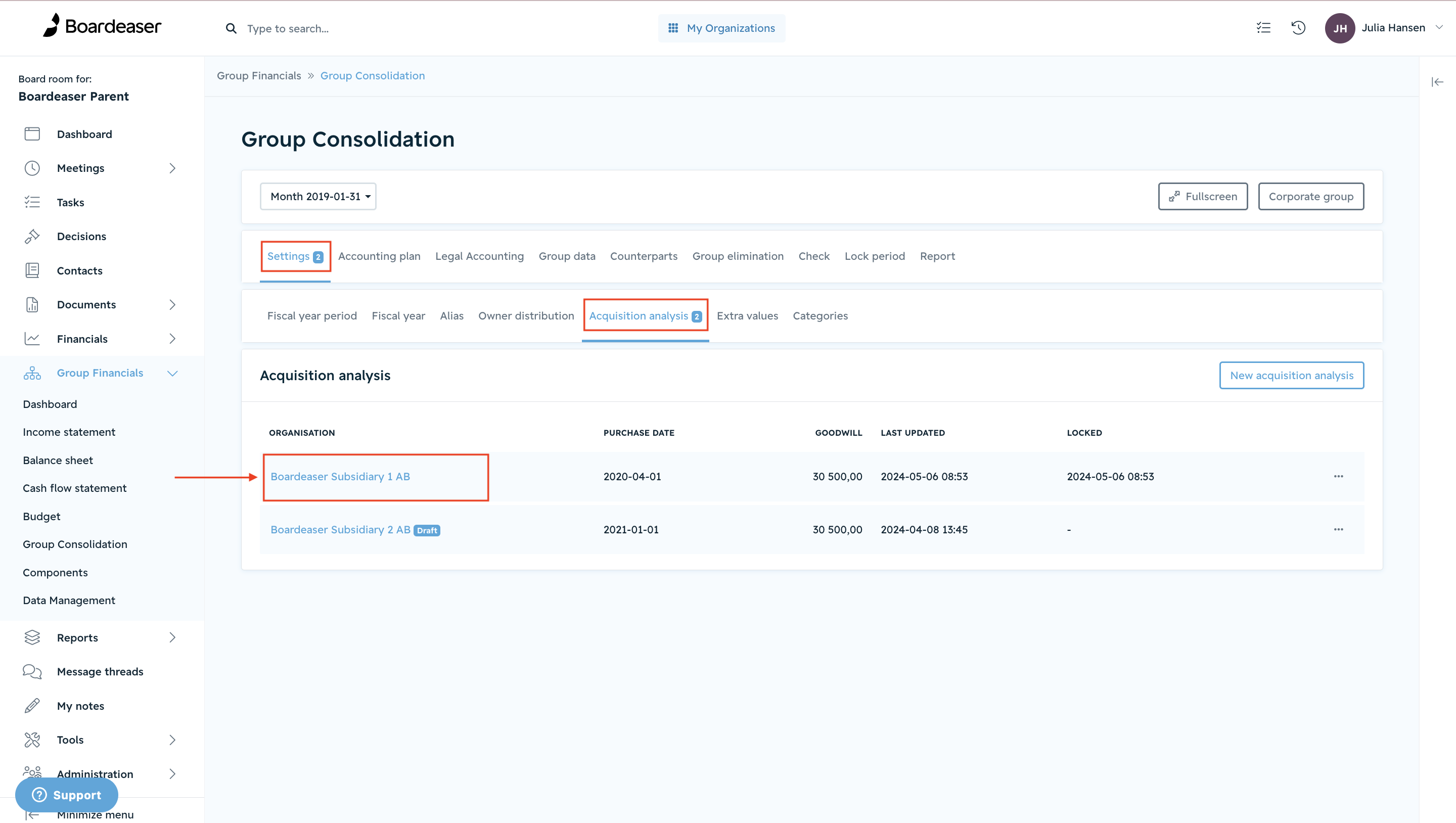Screen dimensions: 1456x823
Task: Open actions menu for Boardeaser Subsidiary 1 AB
Action: pos(1338,477)
